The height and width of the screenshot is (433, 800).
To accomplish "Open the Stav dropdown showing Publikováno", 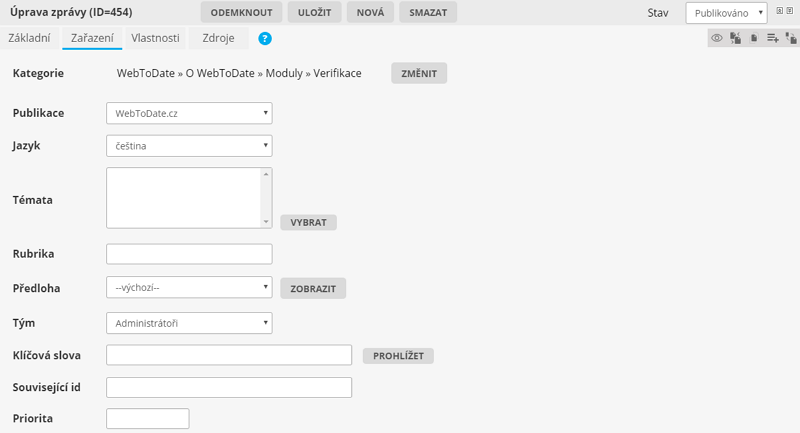I will click(x=726, y=13).
